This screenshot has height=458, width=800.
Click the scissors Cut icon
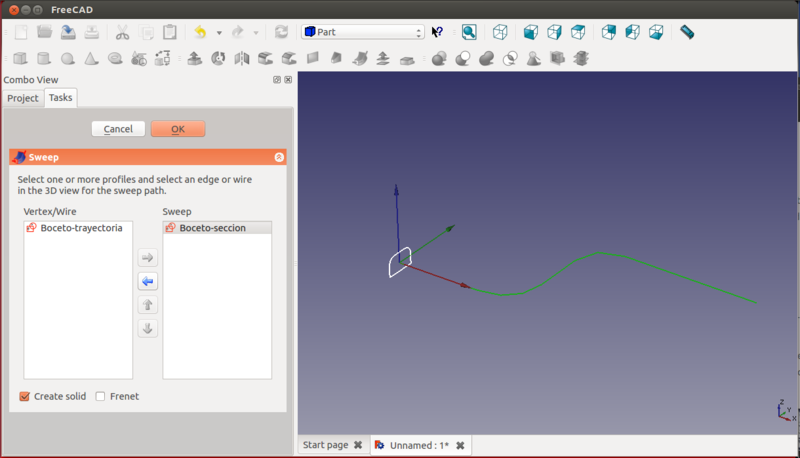tap(122, 32)
